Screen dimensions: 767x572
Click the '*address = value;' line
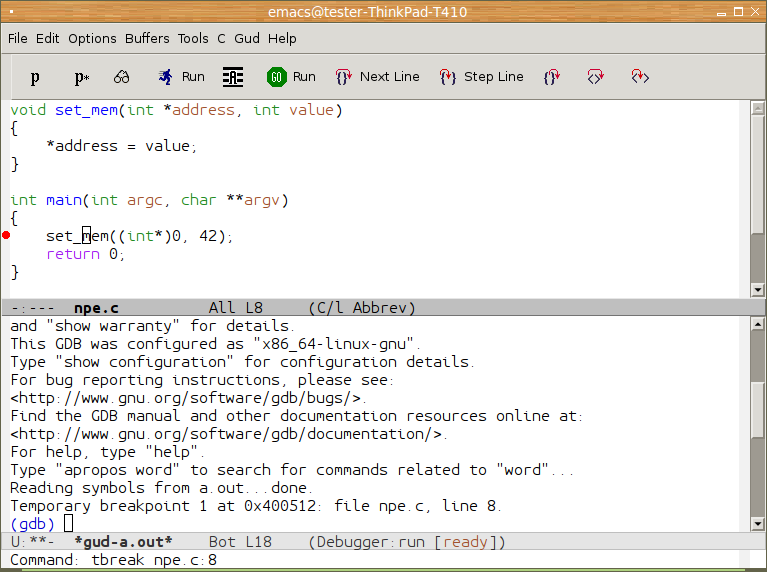[121, 146]
